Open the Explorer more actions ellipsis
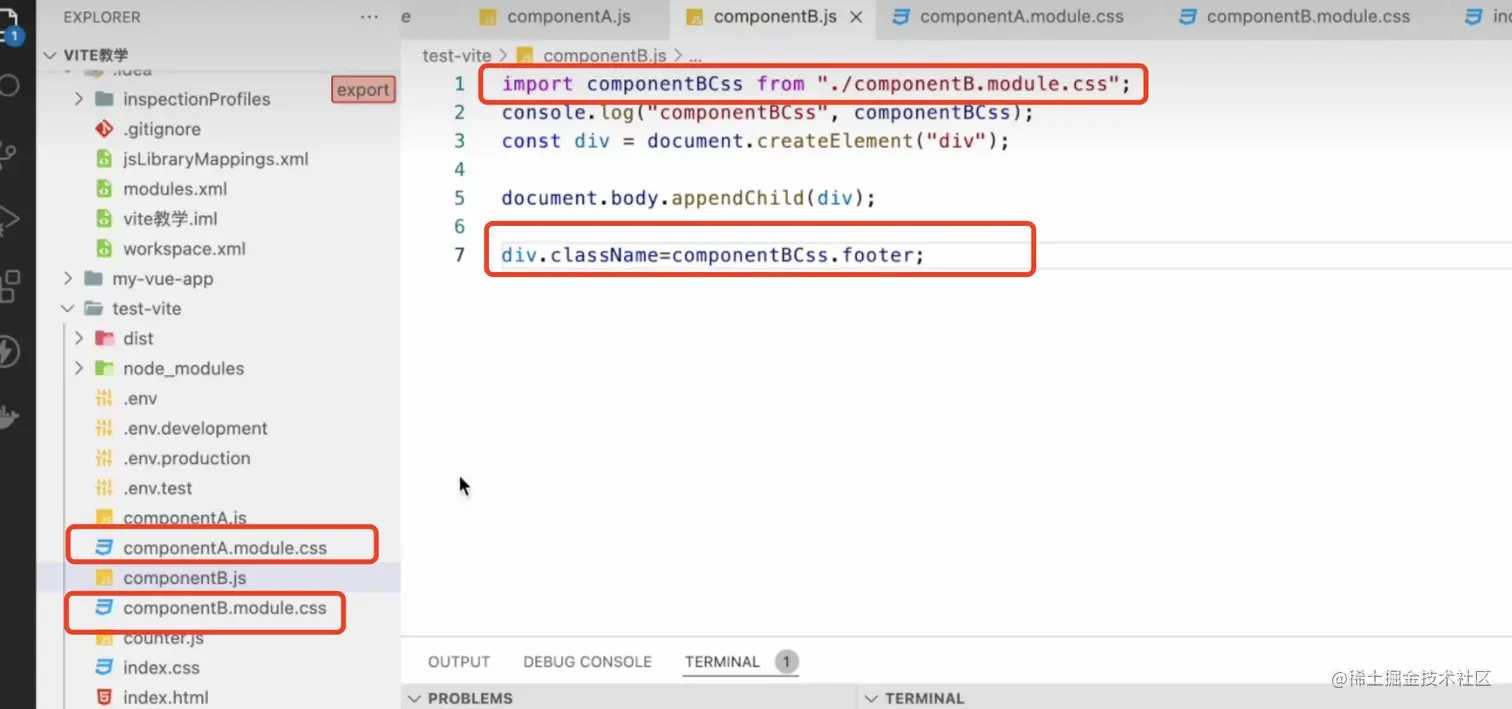 pyautogui.click(x=369, y=17)
